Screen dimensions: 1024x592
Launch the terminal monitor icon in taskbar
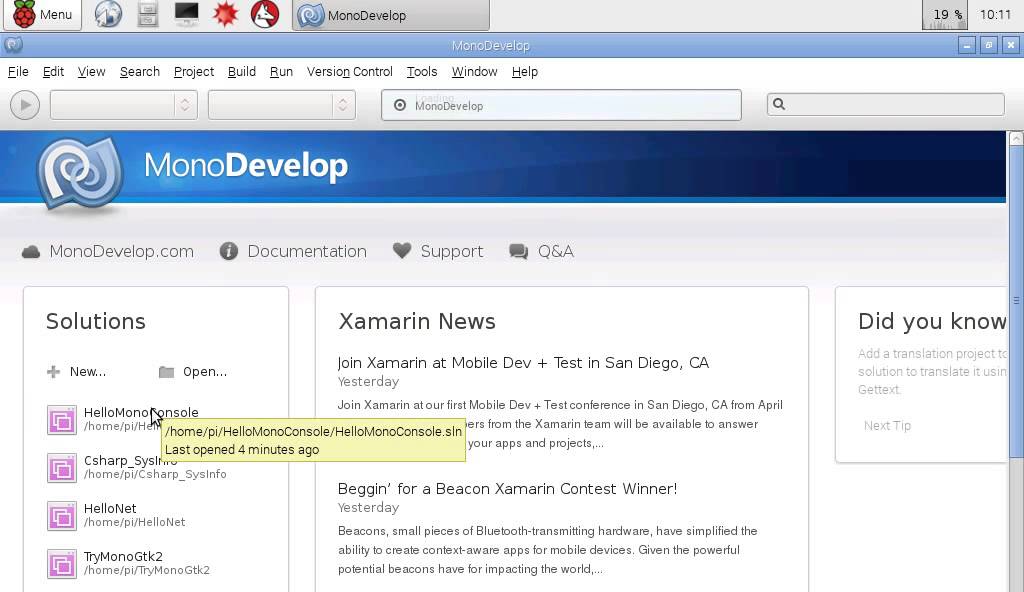click(187, 14)
